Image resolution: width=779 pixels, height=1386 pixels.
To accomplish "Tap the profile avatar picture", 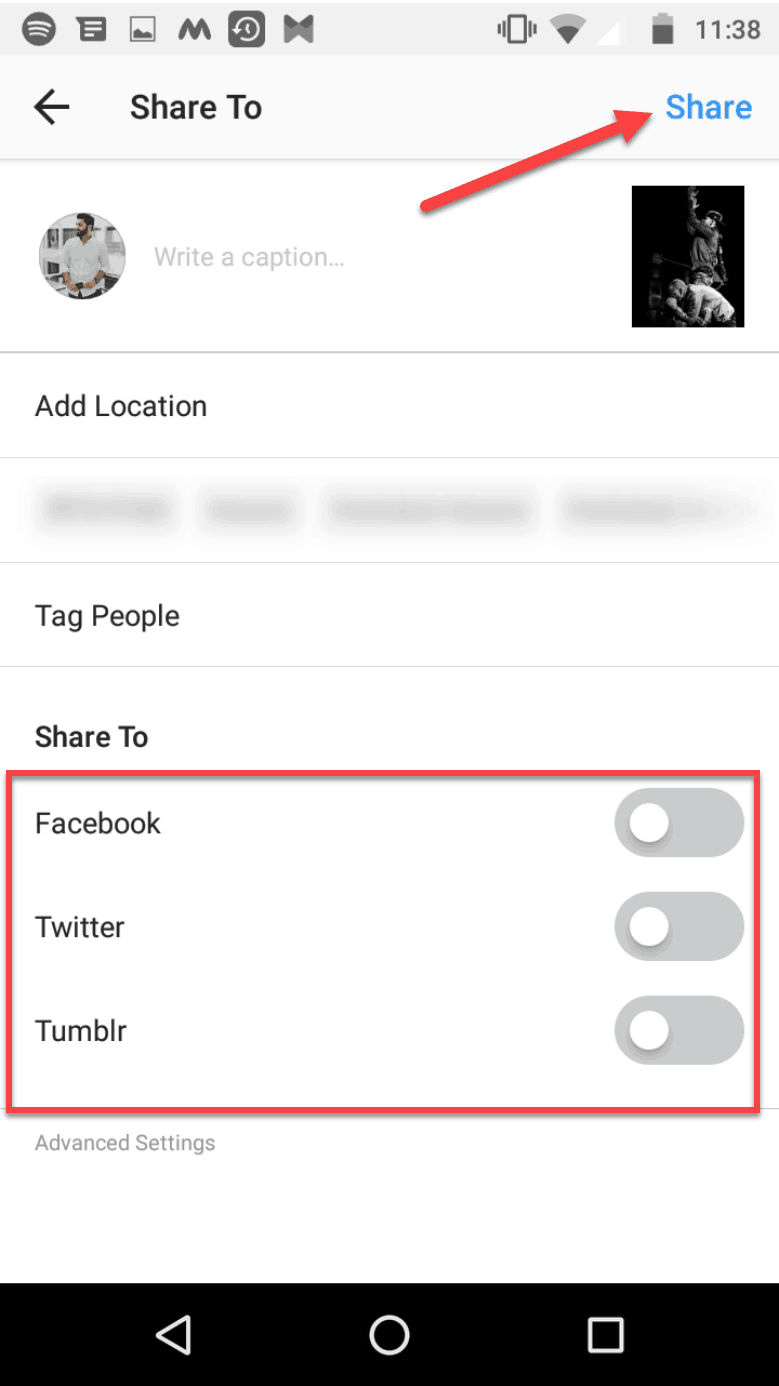I will (82, 256).
